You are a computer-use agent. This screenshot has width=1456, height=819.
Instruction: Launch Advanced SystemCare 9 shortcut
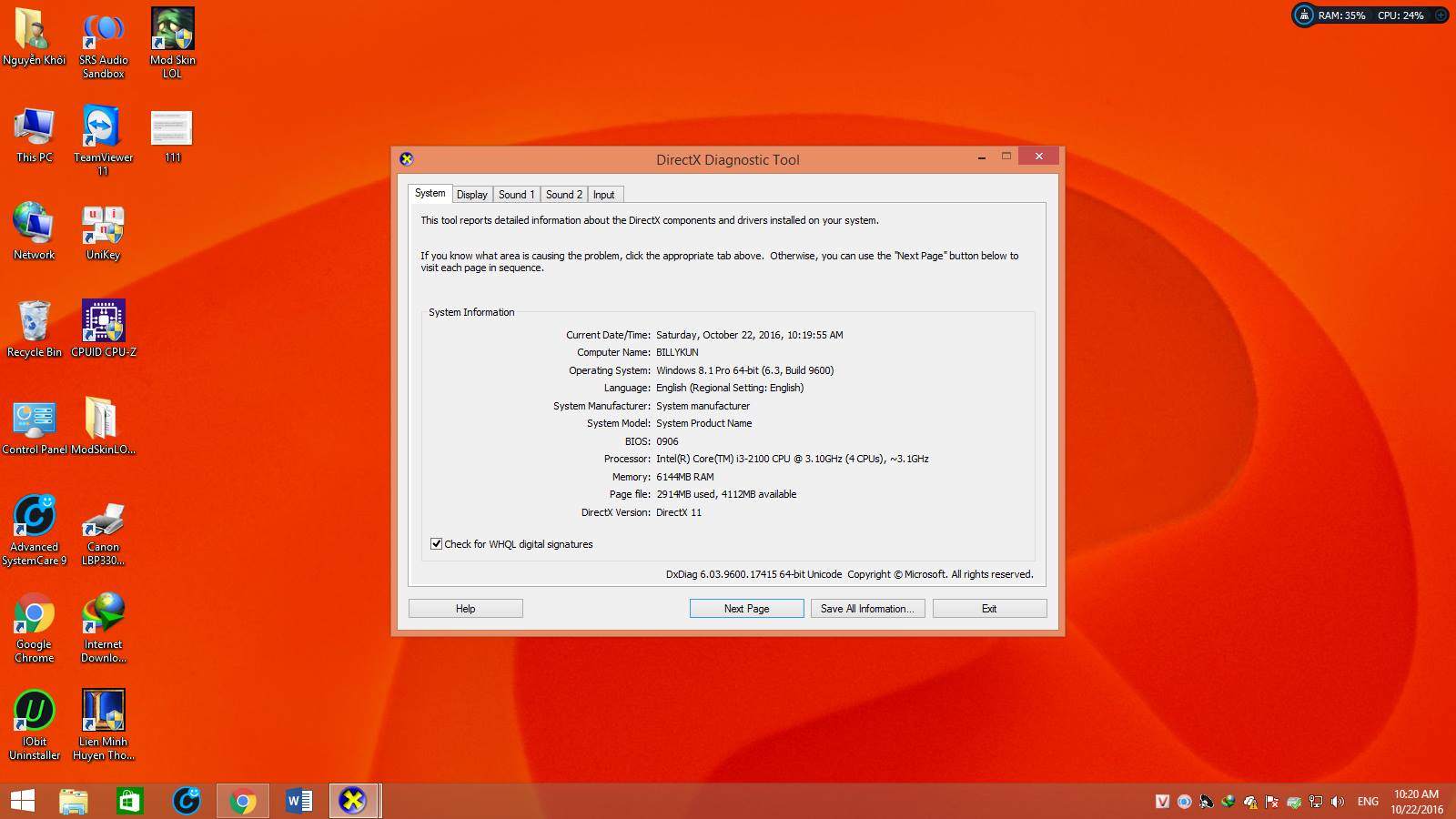pyautogui.click(x=34, y=517)
